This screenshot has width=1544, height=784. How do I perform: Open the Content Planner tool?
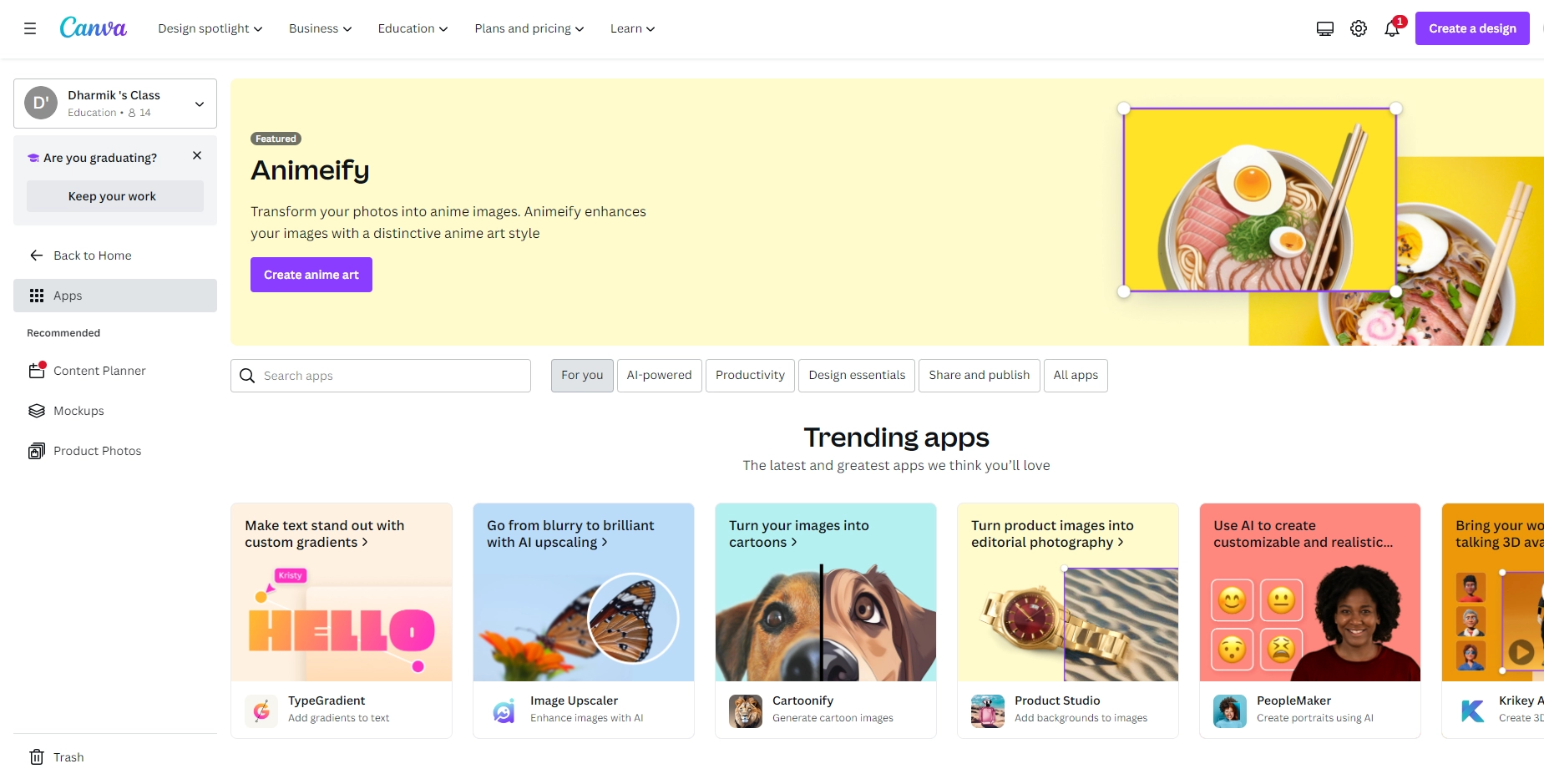[99, 371]
